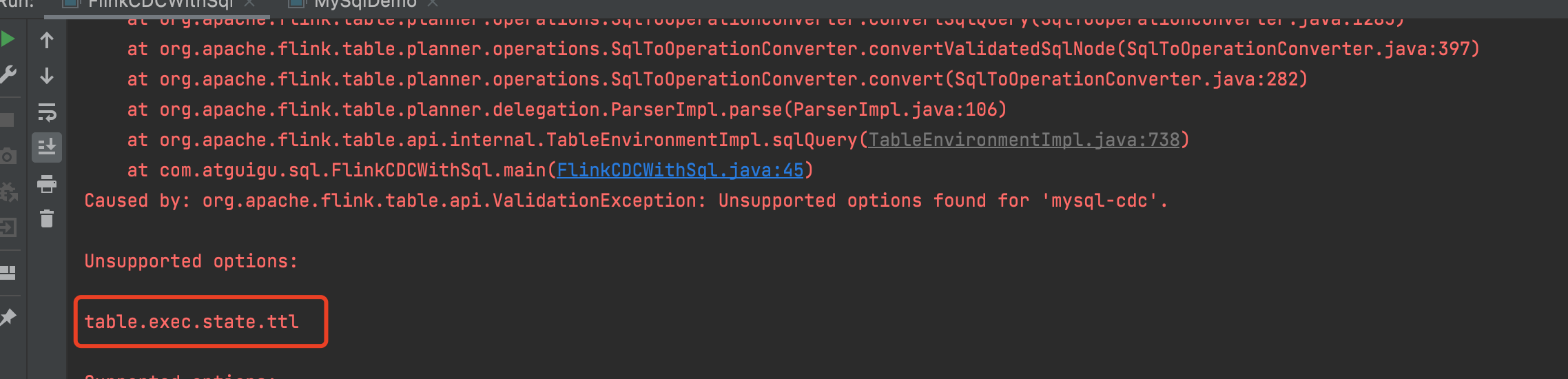Click the Restore Layout icon
Viewport: 1568px width, 379px height.
pyautogui.click(x=8, y=273)
